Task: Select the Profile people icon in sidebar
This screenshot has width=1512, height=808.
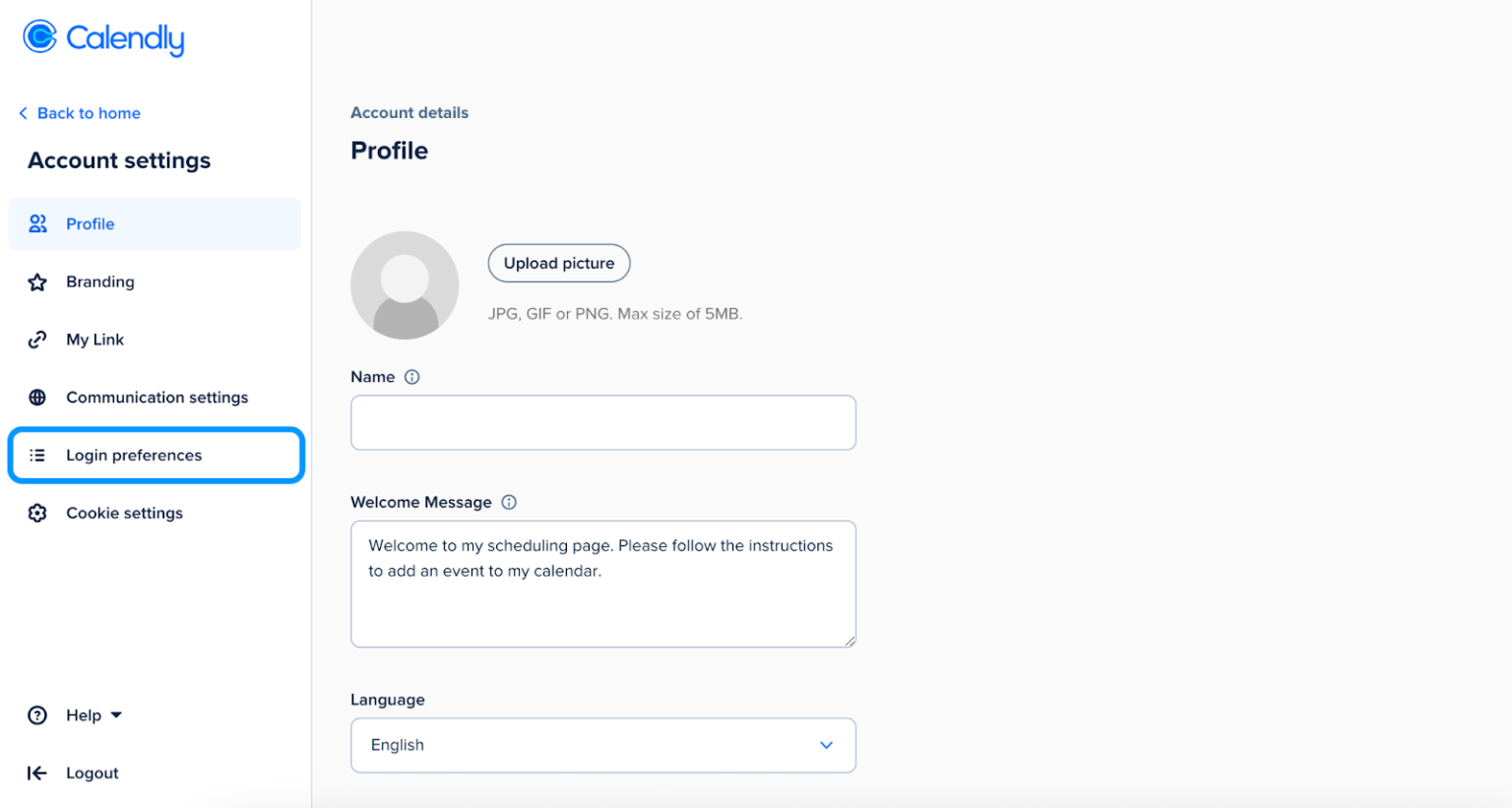Action: pos(37,223)
